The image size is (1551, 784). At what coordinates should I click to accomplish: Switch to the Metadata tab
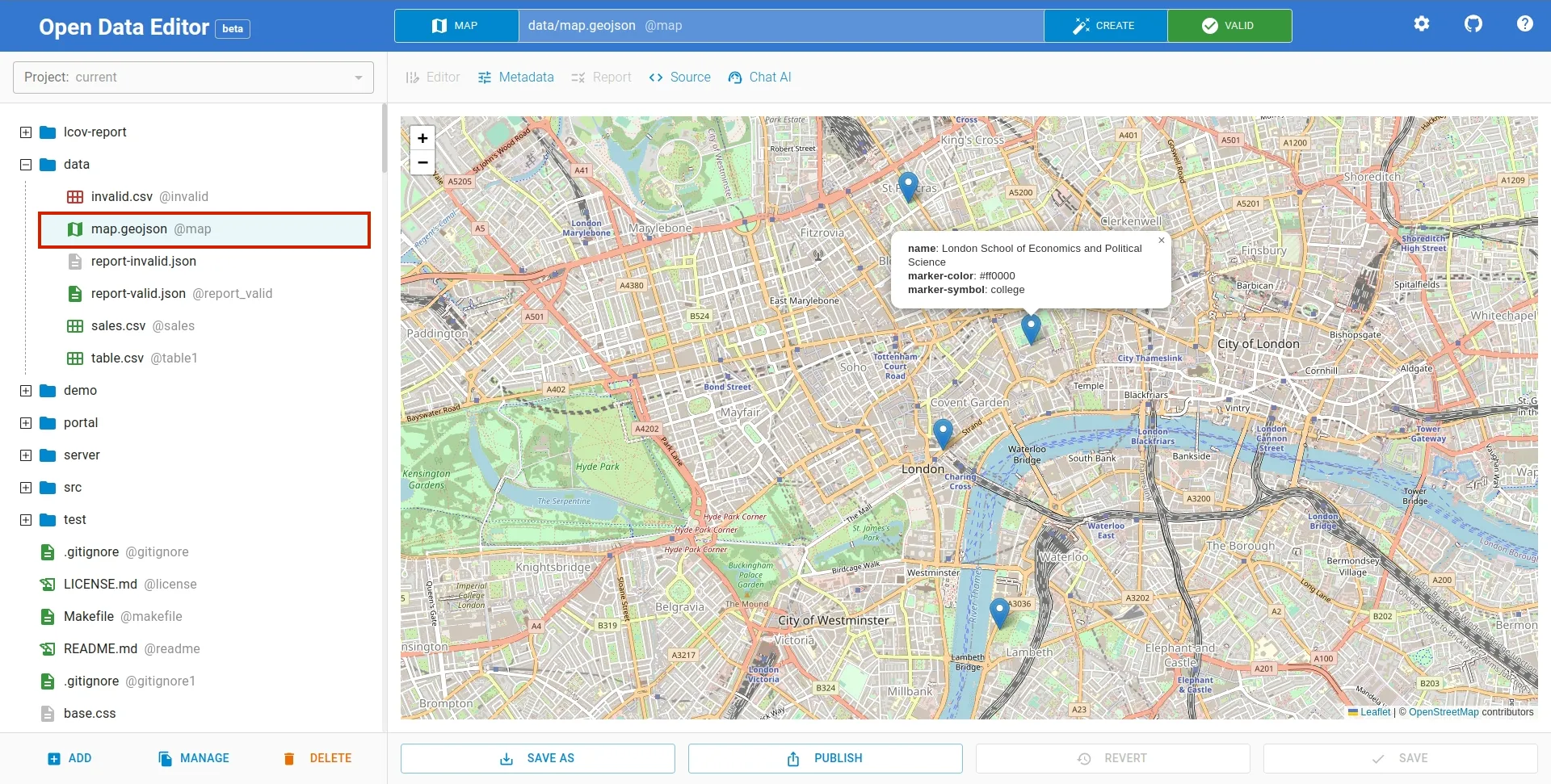[x=515, y=78]
